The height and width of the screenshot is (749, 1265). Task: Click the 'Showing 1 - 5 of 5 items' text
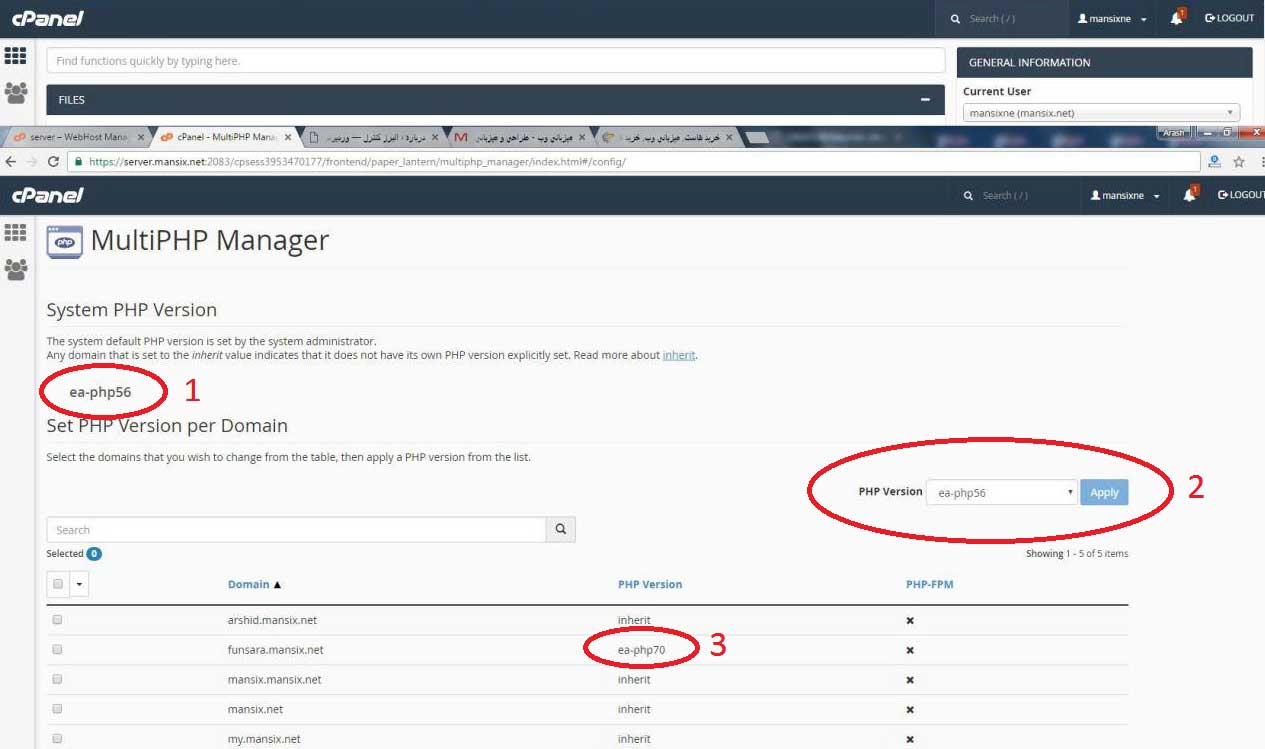pos(1077,553)
